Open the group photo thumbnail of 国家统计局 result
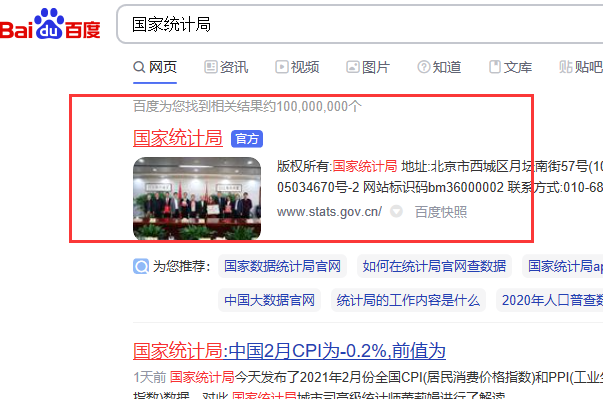The image size is (603, 399). 197,198
